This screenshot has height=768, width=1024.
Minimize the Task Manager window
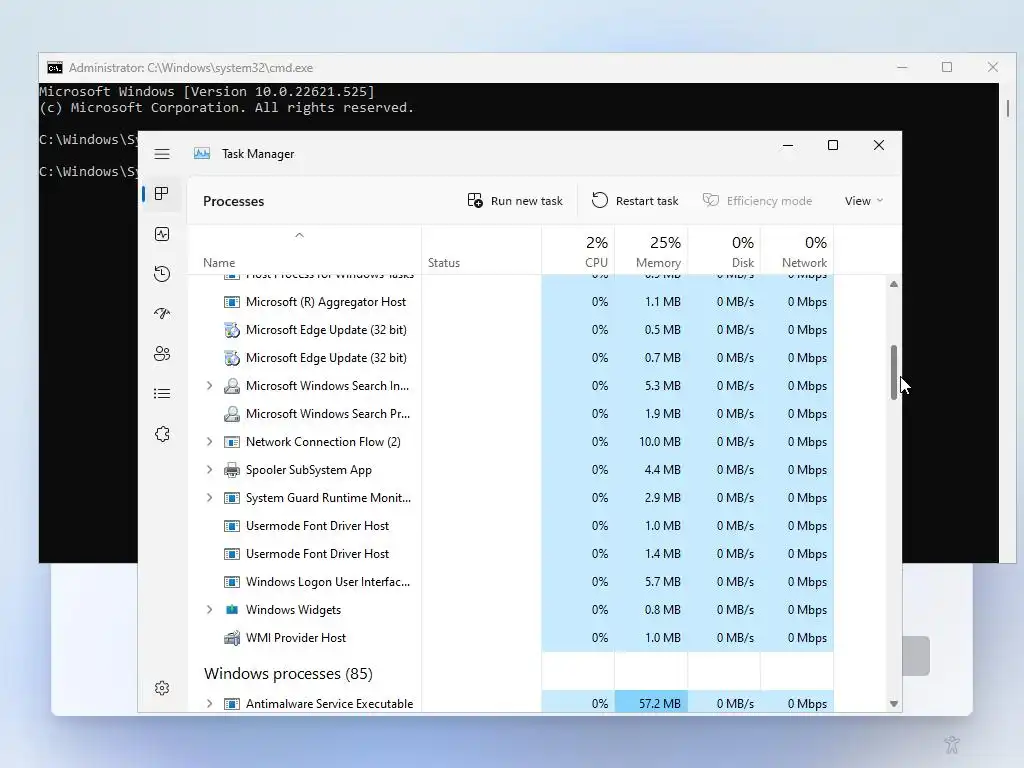click(788, 145)
